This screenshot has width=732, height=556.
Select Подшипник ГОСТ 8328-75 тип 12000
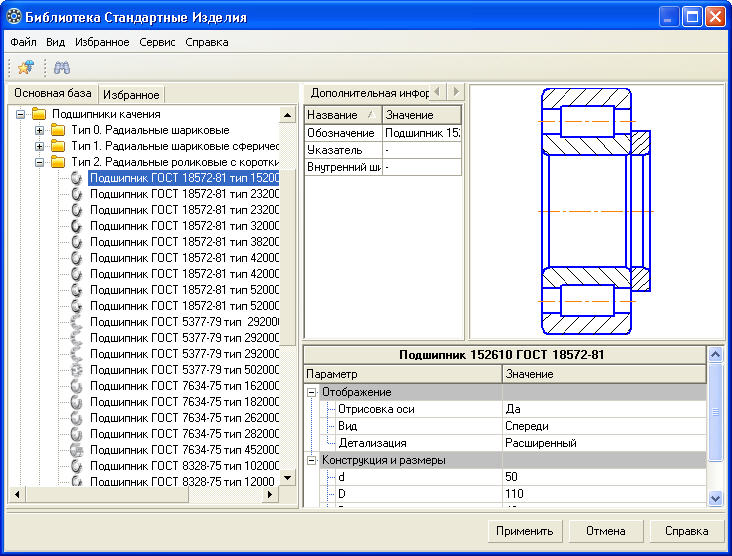tap(183, 481)
